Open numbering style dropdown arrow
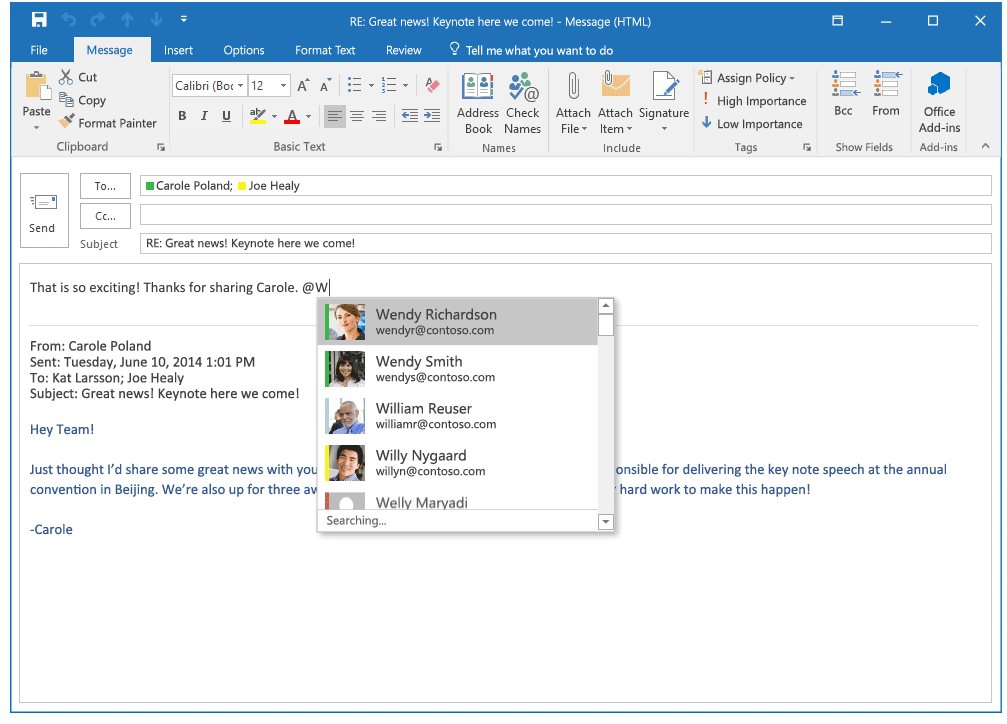 point(405,85)
